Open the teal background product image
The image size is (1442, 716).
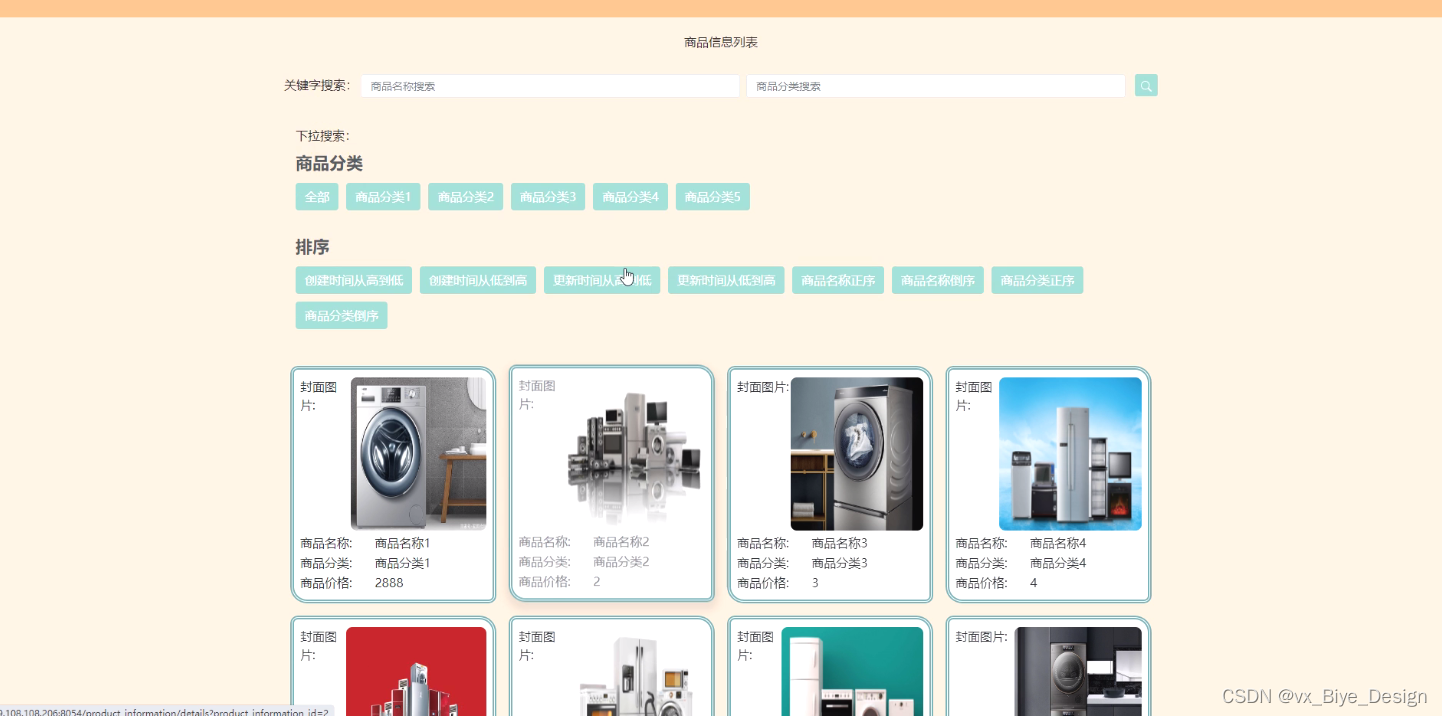click(852, 671)
